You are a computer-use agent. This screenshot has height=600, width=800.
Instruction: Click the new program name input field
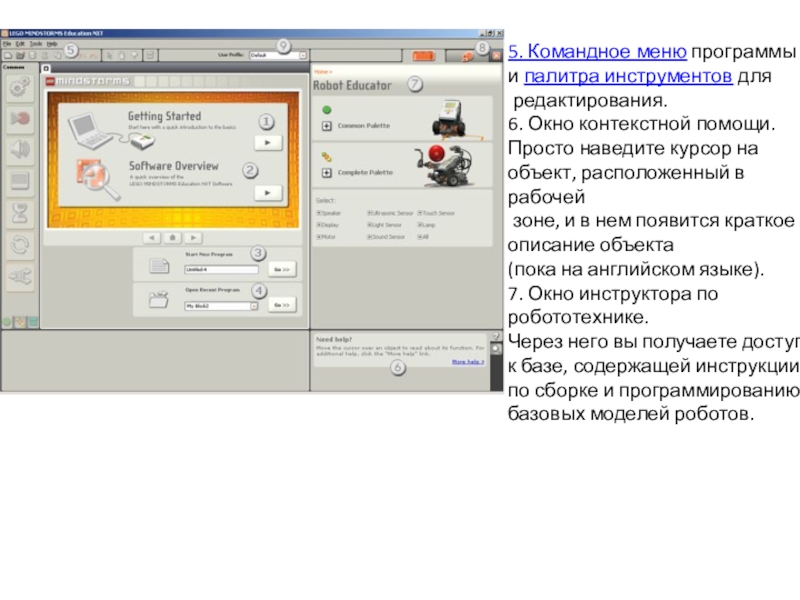pos(221,269)
